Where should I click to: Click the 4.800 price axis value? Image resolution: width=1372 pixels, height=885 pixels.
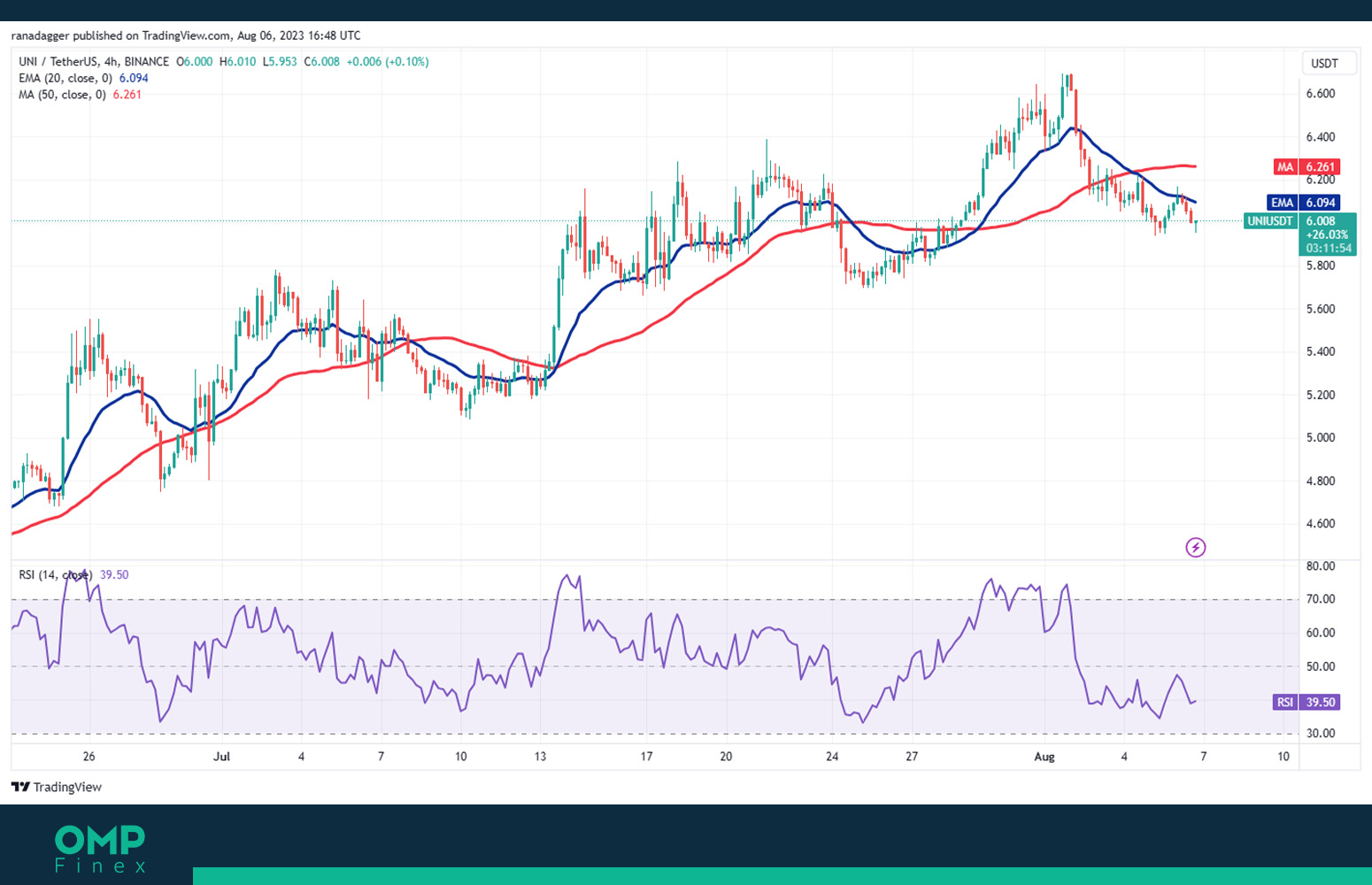point(1321,481)
